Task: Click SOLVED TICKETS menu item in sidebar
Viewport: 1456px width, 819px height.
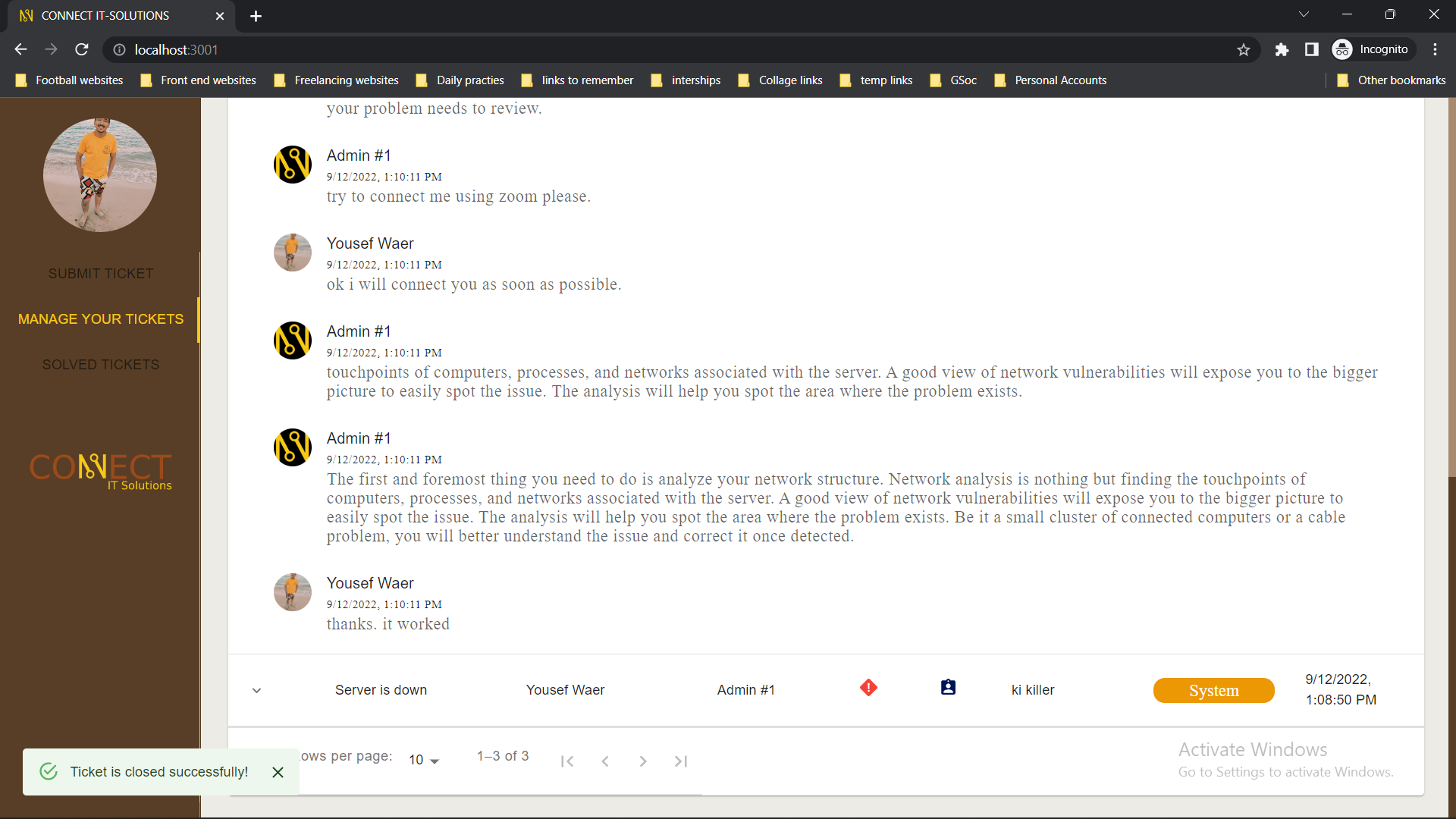Action: 101,364
